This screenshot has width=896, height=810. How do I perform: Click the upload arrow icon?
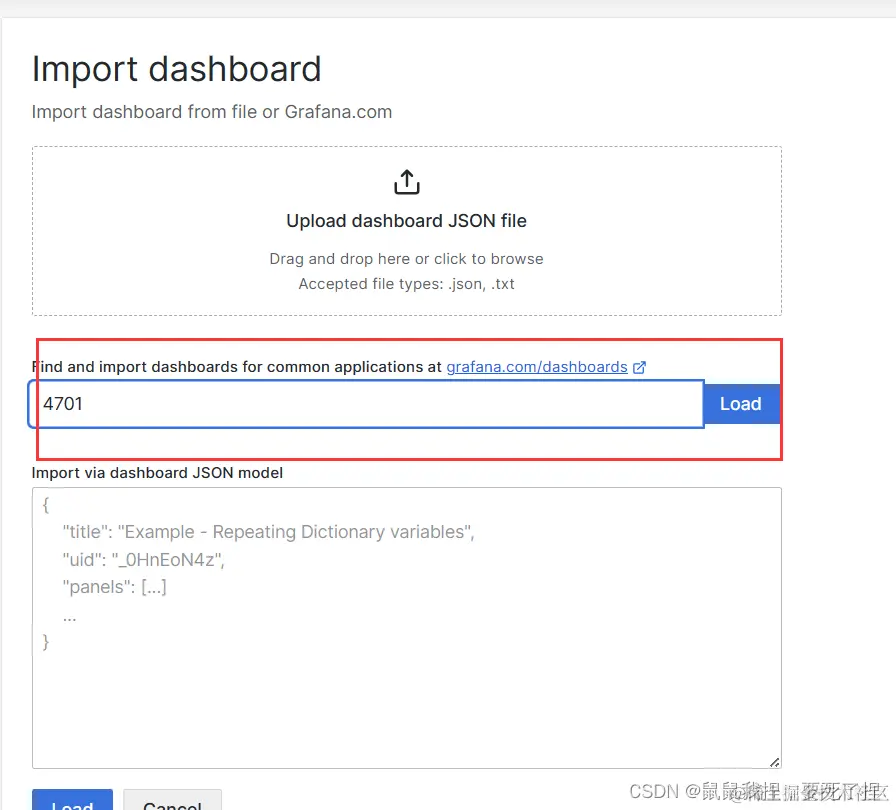click(x=406, y=182)
